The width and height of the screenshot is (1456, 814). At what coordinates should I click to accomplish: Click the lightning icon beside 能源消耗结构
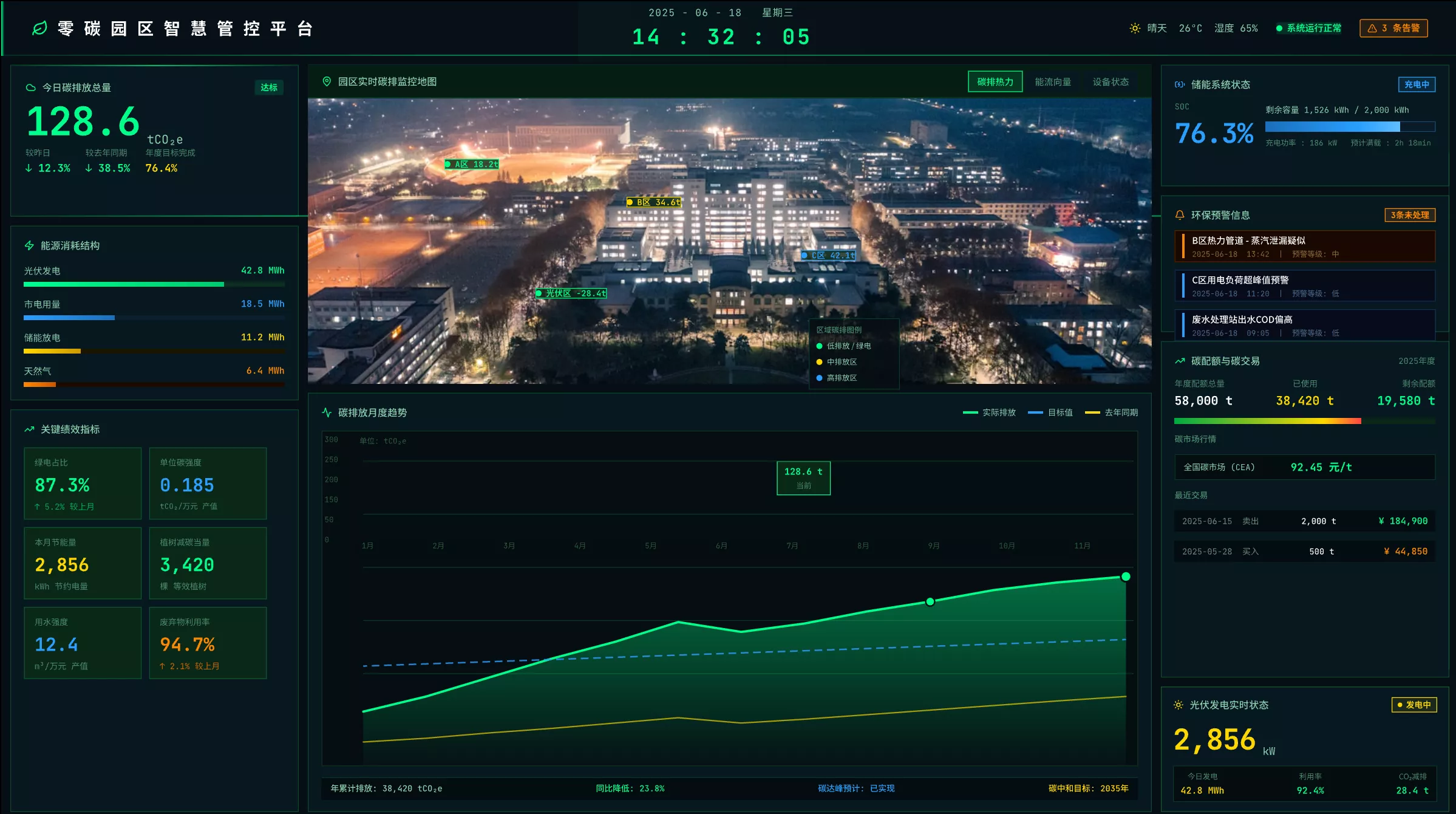29,245
